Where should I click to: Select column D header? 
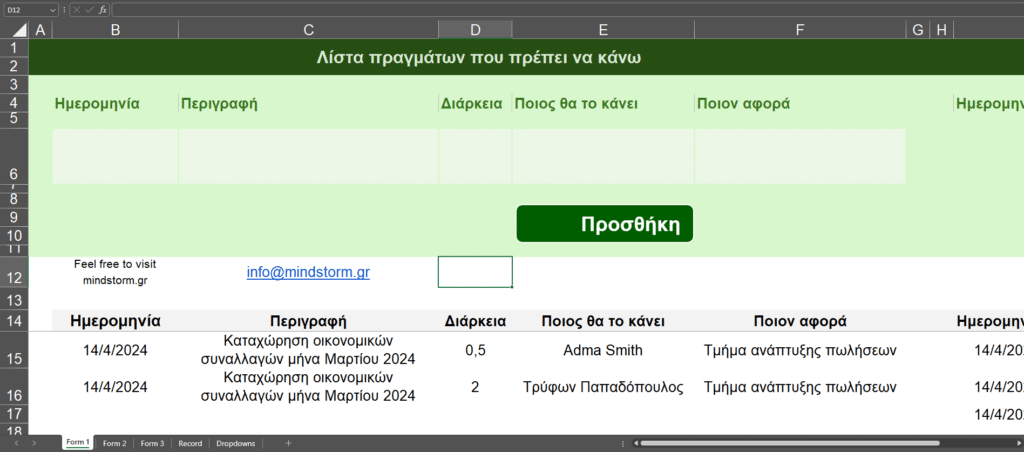[475, 30]
